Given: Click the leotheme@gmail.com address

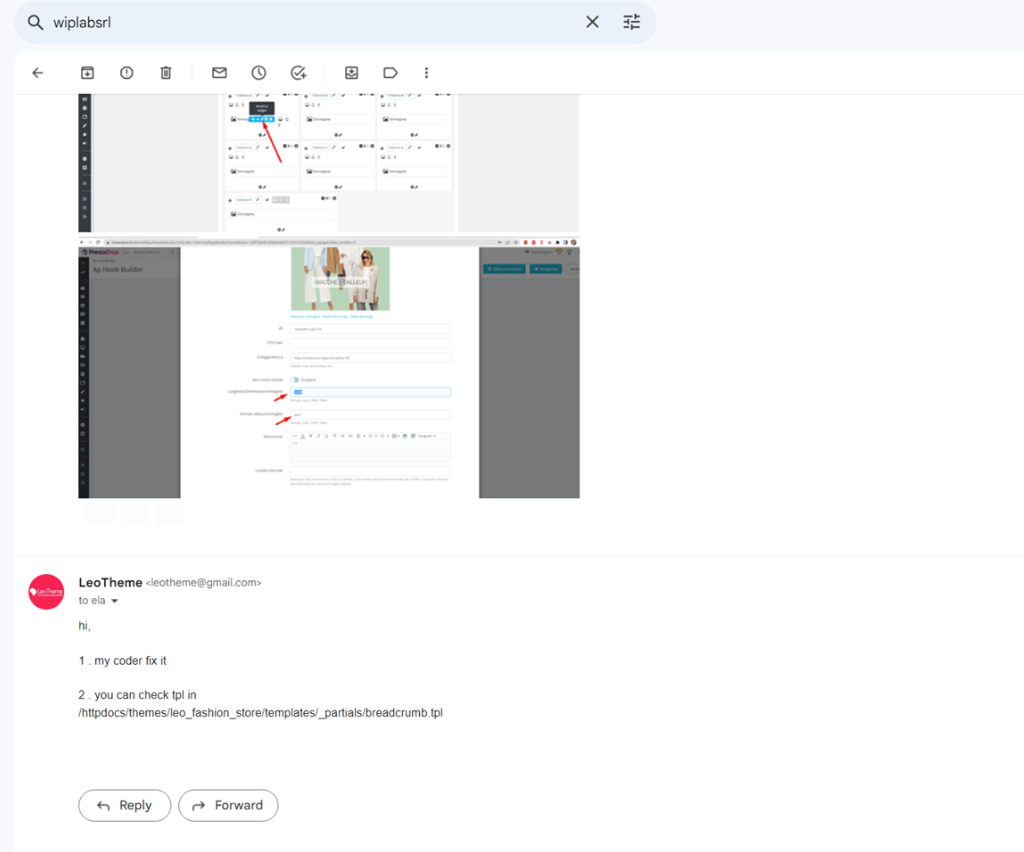Looking at the screenshot, I should (x=204, y=583).
